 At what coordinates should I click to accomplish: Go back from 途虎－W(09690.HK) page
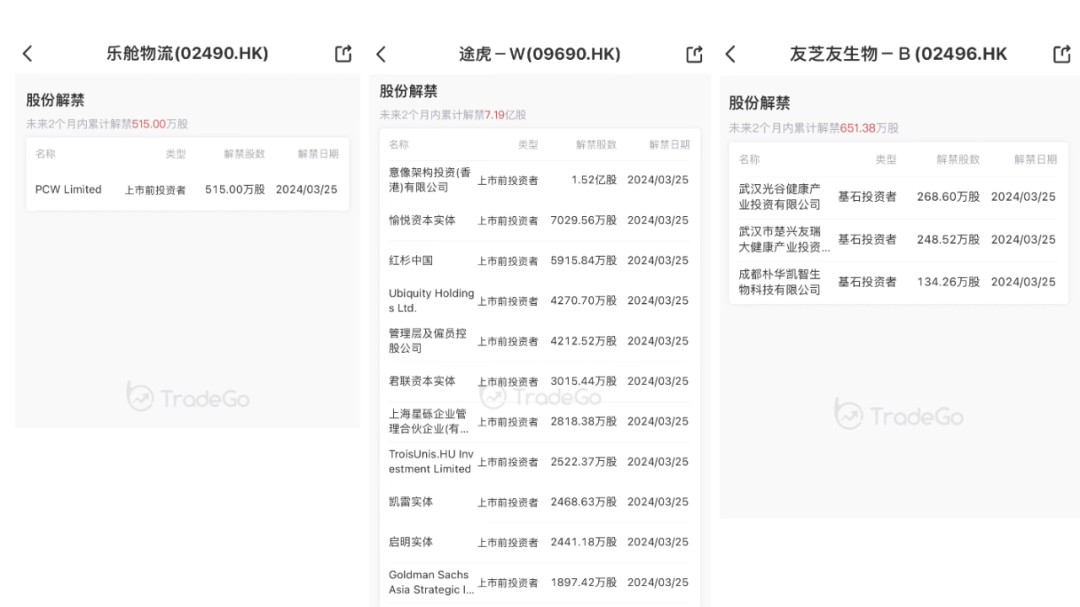coord(381,54)
